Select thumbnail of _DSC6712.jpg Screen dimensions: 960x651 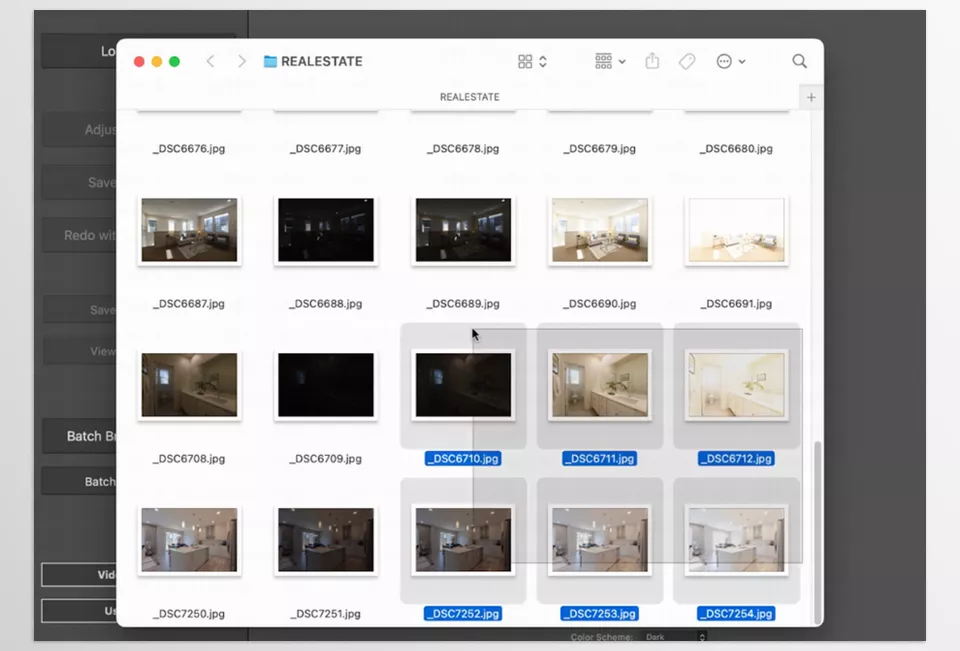737,385
